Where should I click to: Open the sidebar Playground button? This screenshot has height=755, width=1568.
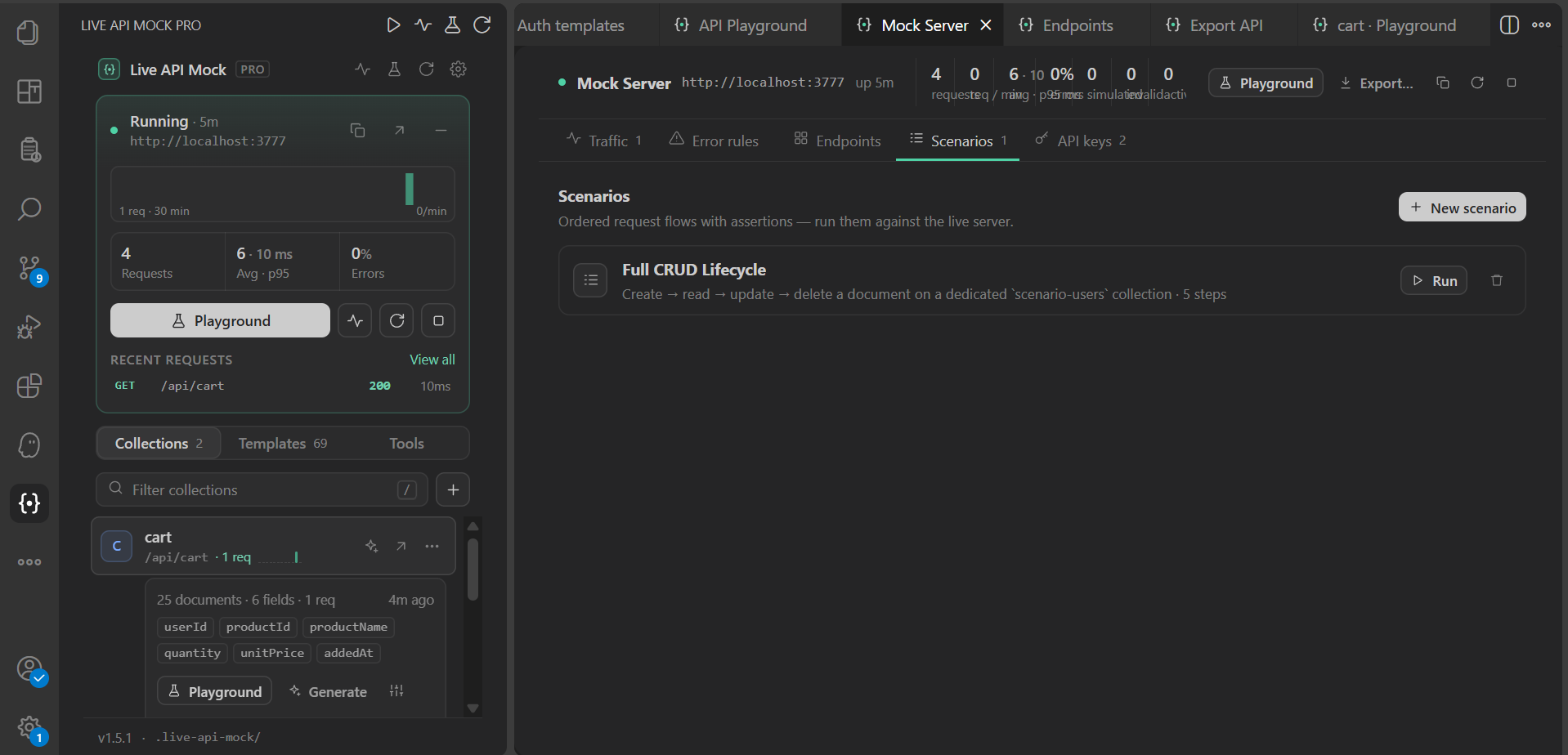220,320
